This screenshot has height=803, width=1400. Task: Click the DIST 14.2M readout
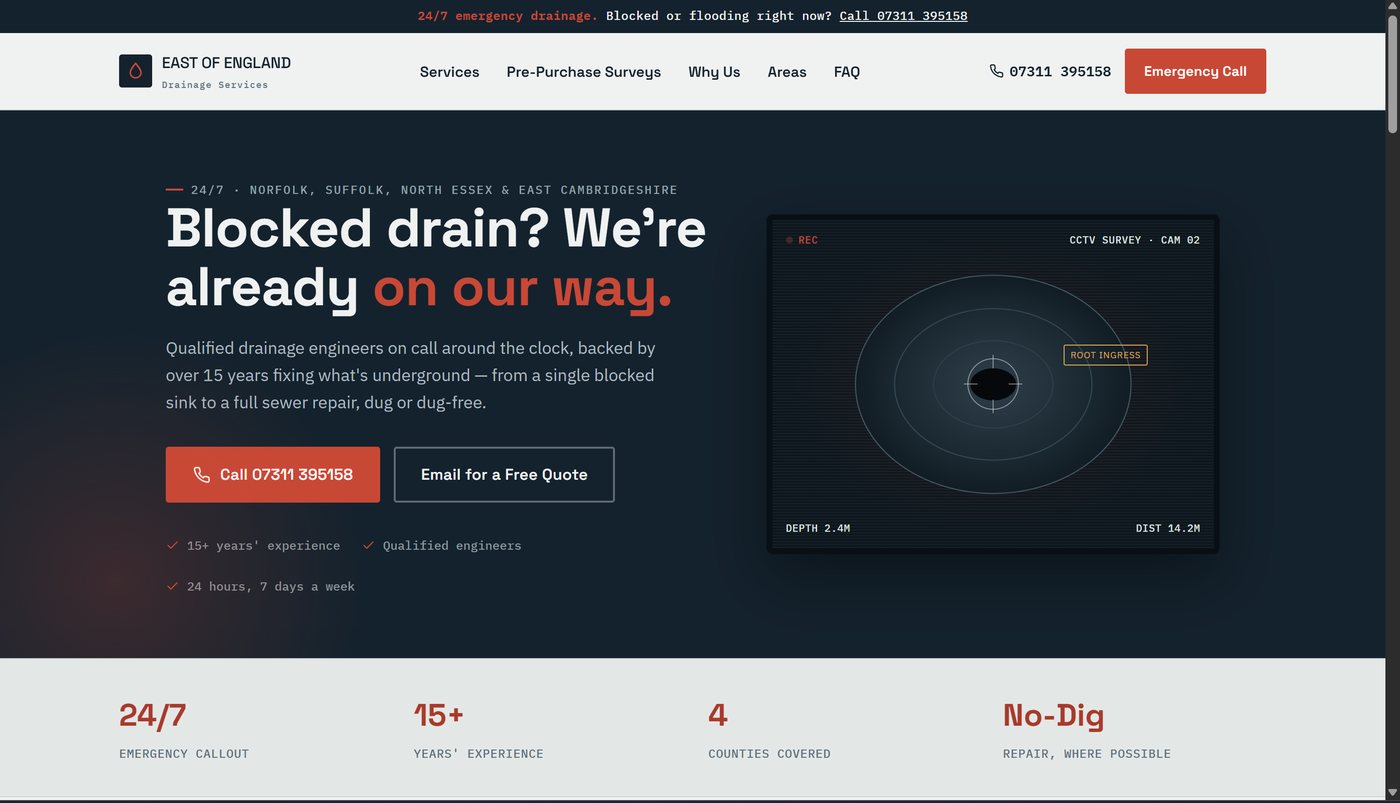(x=1168, y=528)
